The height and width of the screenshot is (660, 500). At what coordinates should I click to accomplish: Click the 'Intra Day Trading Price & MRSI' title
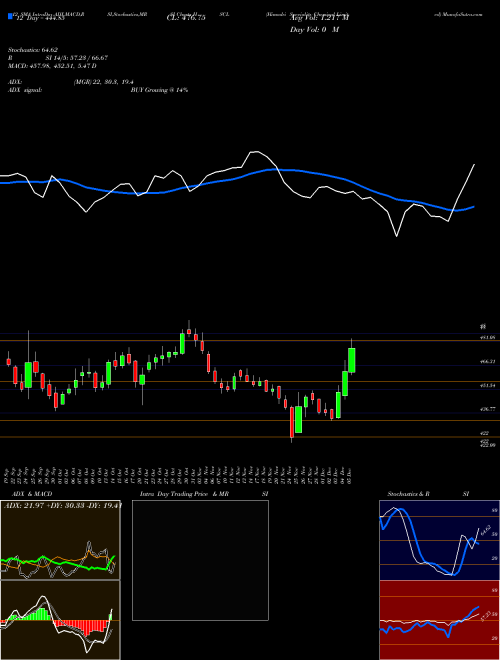204,494
